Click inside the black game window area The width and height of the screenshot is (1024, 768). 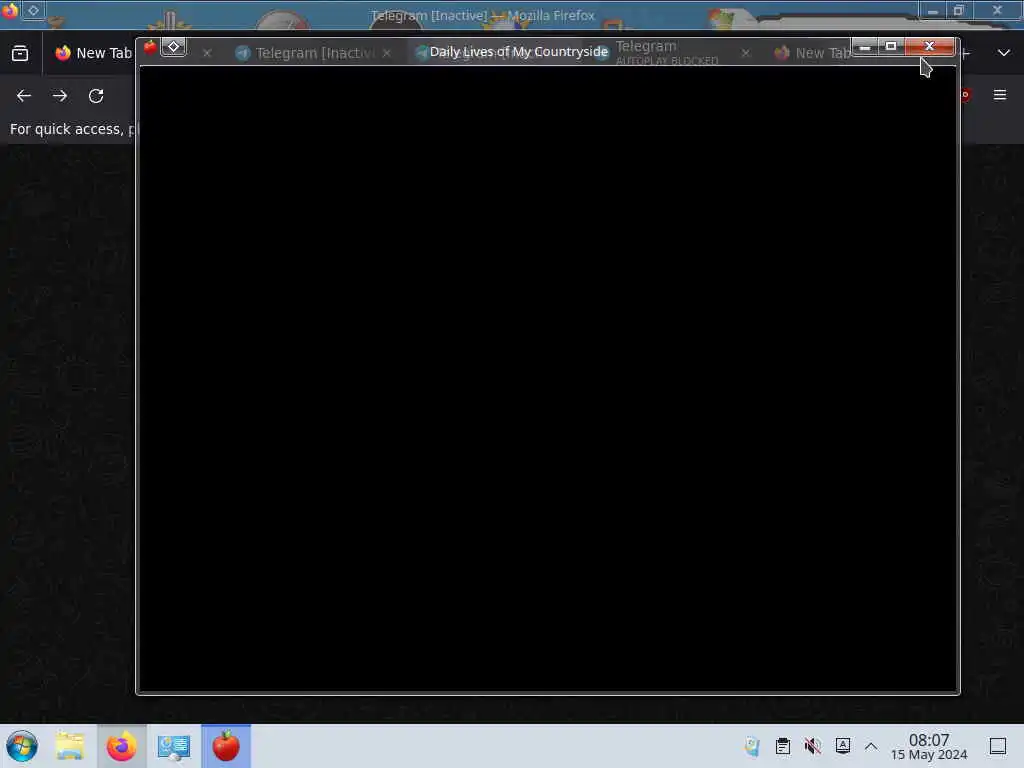(548, 379)
